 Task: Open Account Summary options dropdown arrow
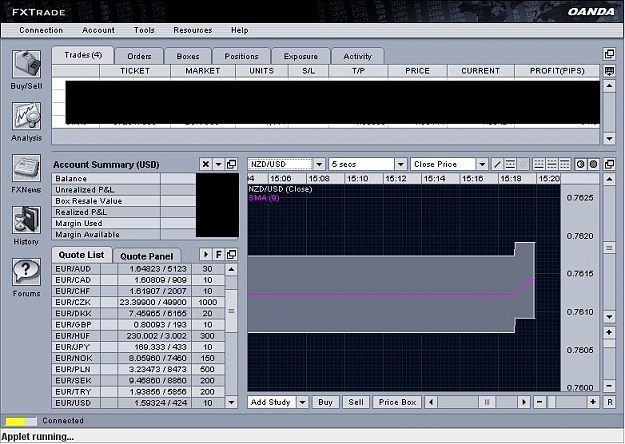point(218,164)
